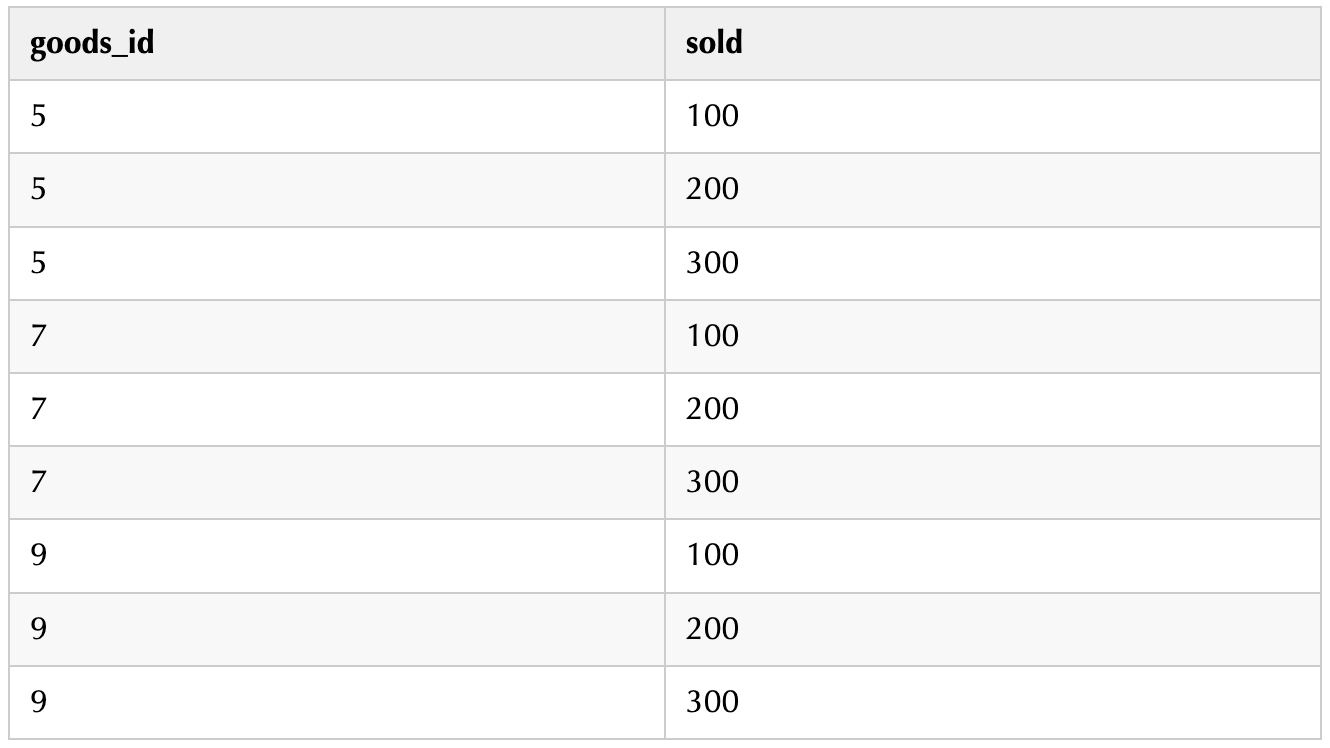This screenshot has width=1330, height=748.
Task: Choose goods_id 9 in the row with sold 100
Action: [39, 555]
